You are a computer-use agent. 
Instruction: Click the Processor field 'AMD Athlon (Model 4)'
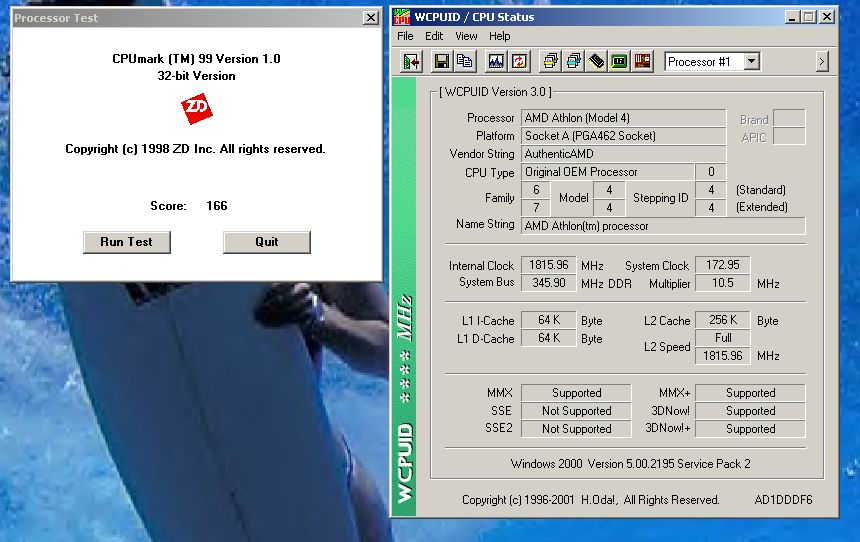coord(624,118)
